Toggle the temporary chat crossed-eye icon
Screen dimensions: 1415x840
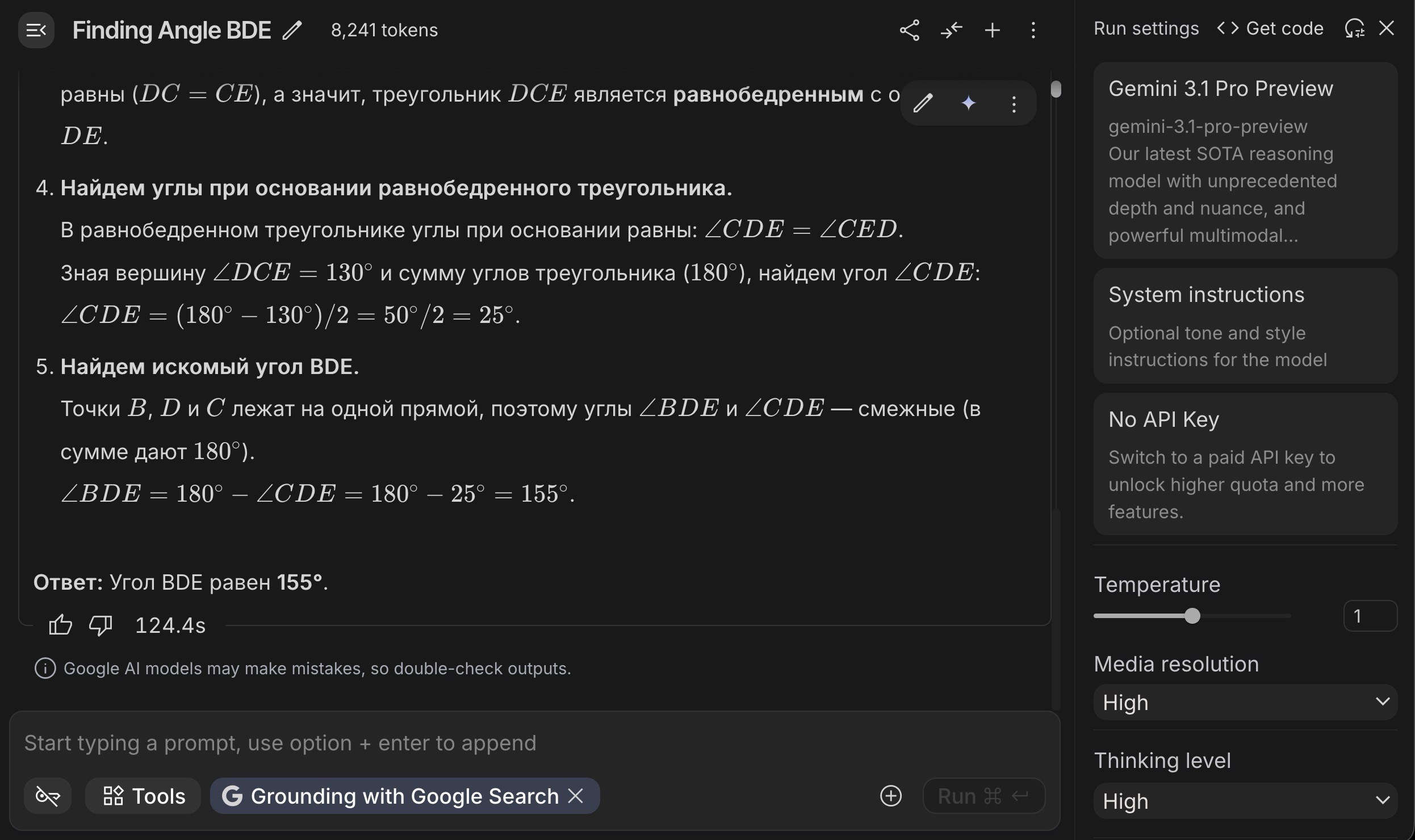pos(48,796)
